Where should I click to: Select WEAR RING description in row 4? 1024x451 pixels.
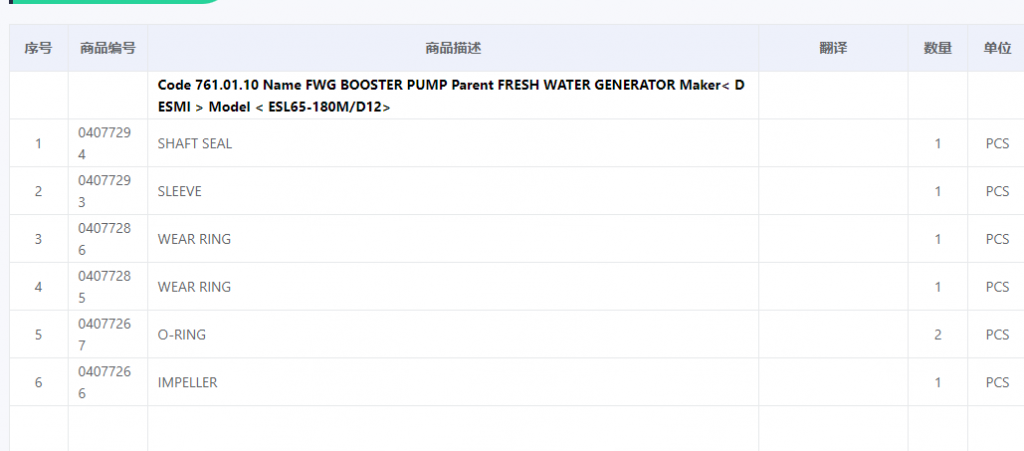pos(194,287)
